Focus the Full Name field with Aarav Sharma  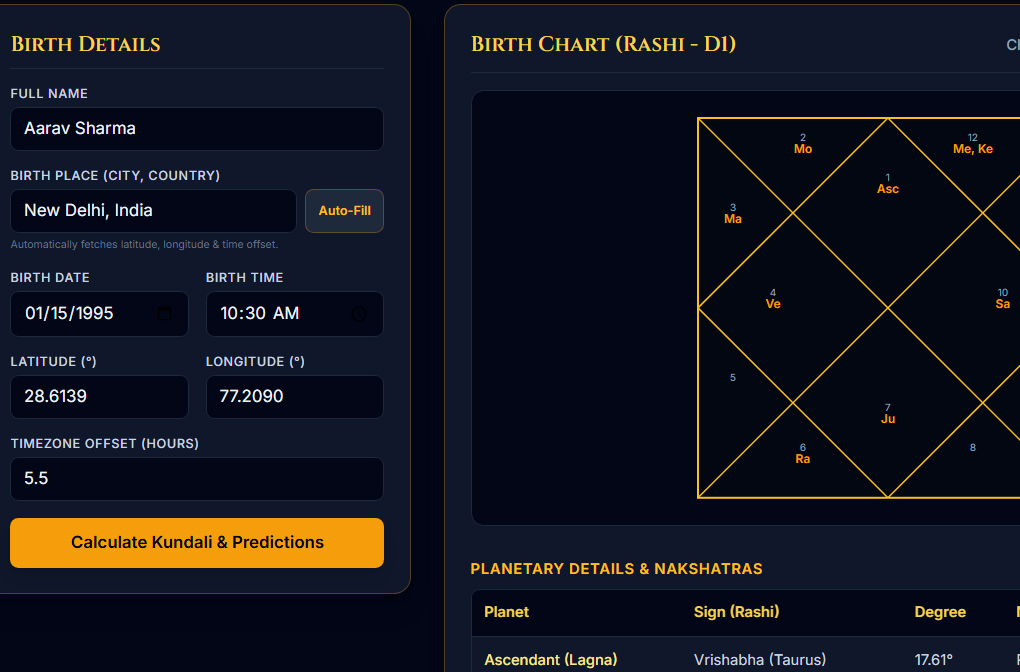pos(197,129)
